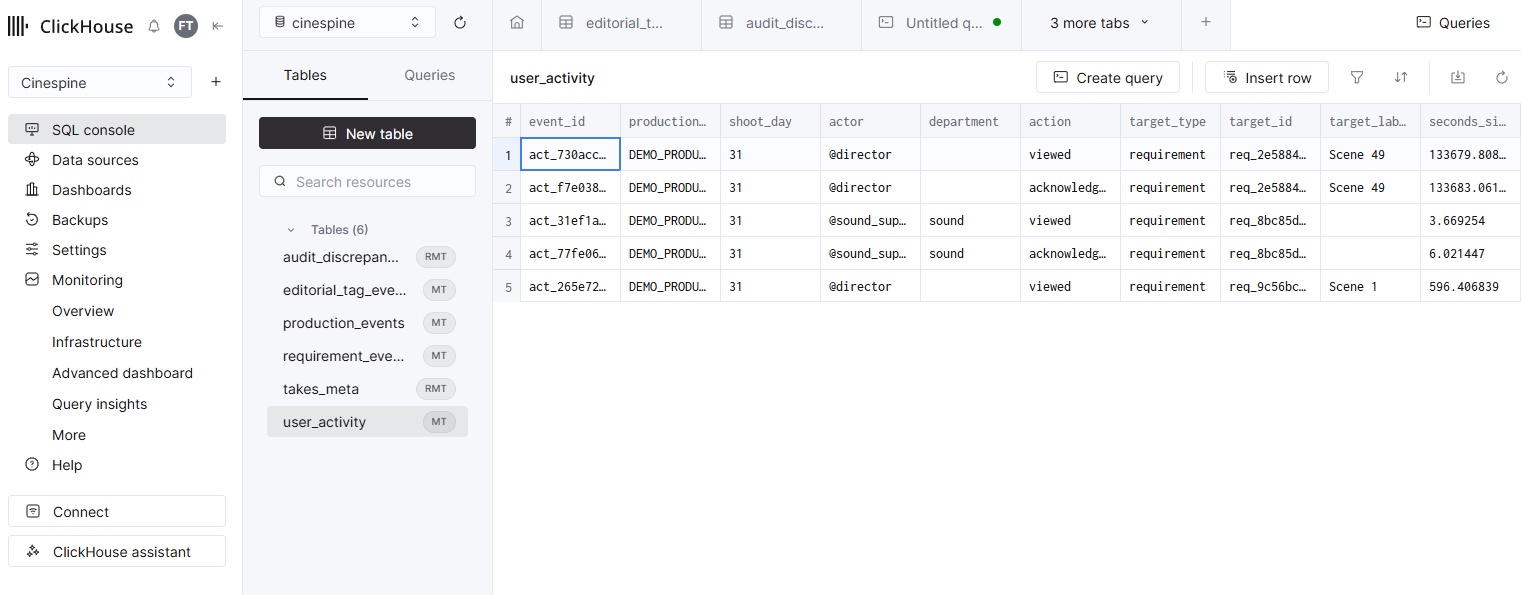The image size is (1521, 595).
Task: Click the department column header
Action: point(970,121)
